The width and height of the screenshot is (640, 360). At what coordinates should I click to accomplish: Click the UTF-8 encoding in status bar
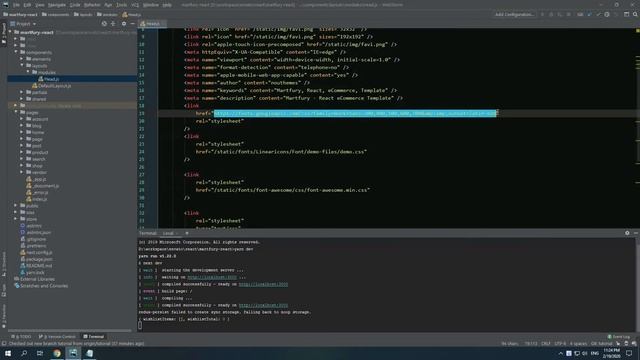560,344
